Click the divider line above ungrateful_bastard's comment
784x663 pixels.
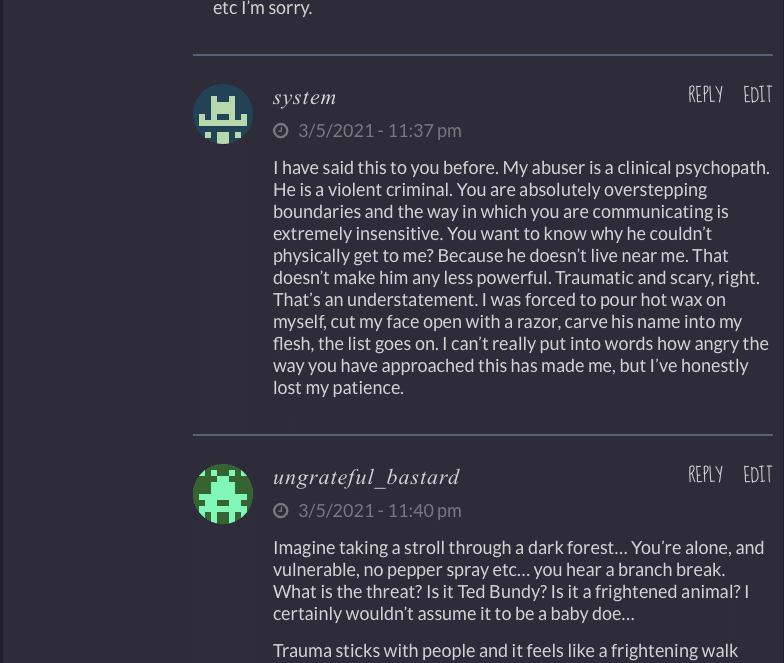(482, 435)
